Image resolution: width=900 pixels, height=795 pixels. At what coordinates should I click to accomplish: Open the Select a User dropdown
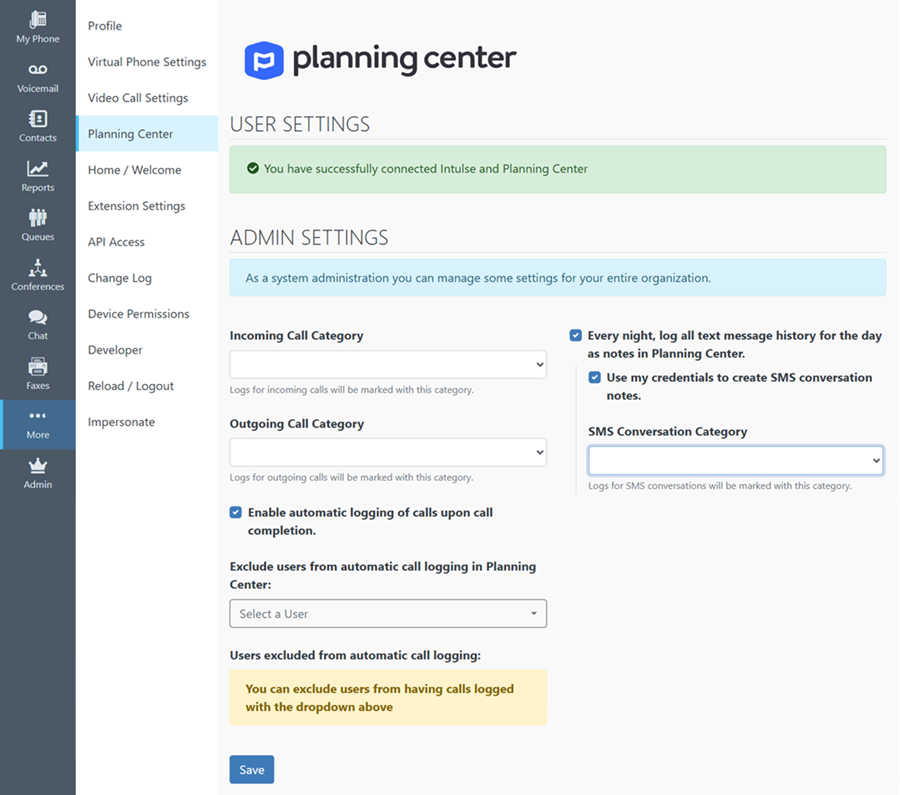point(388,614)
